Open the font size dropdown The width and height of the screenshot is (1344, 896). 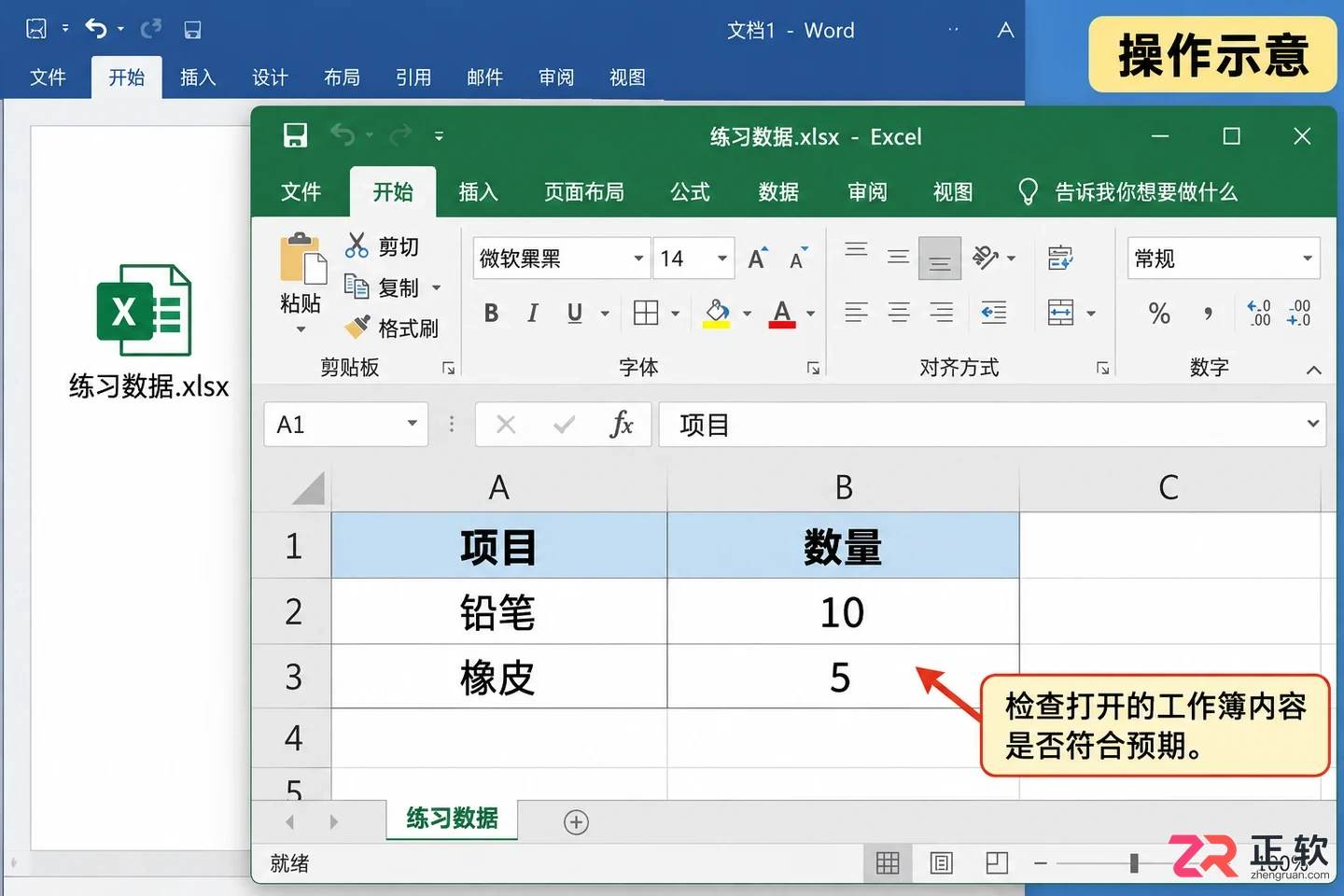[x=722, y=259]
